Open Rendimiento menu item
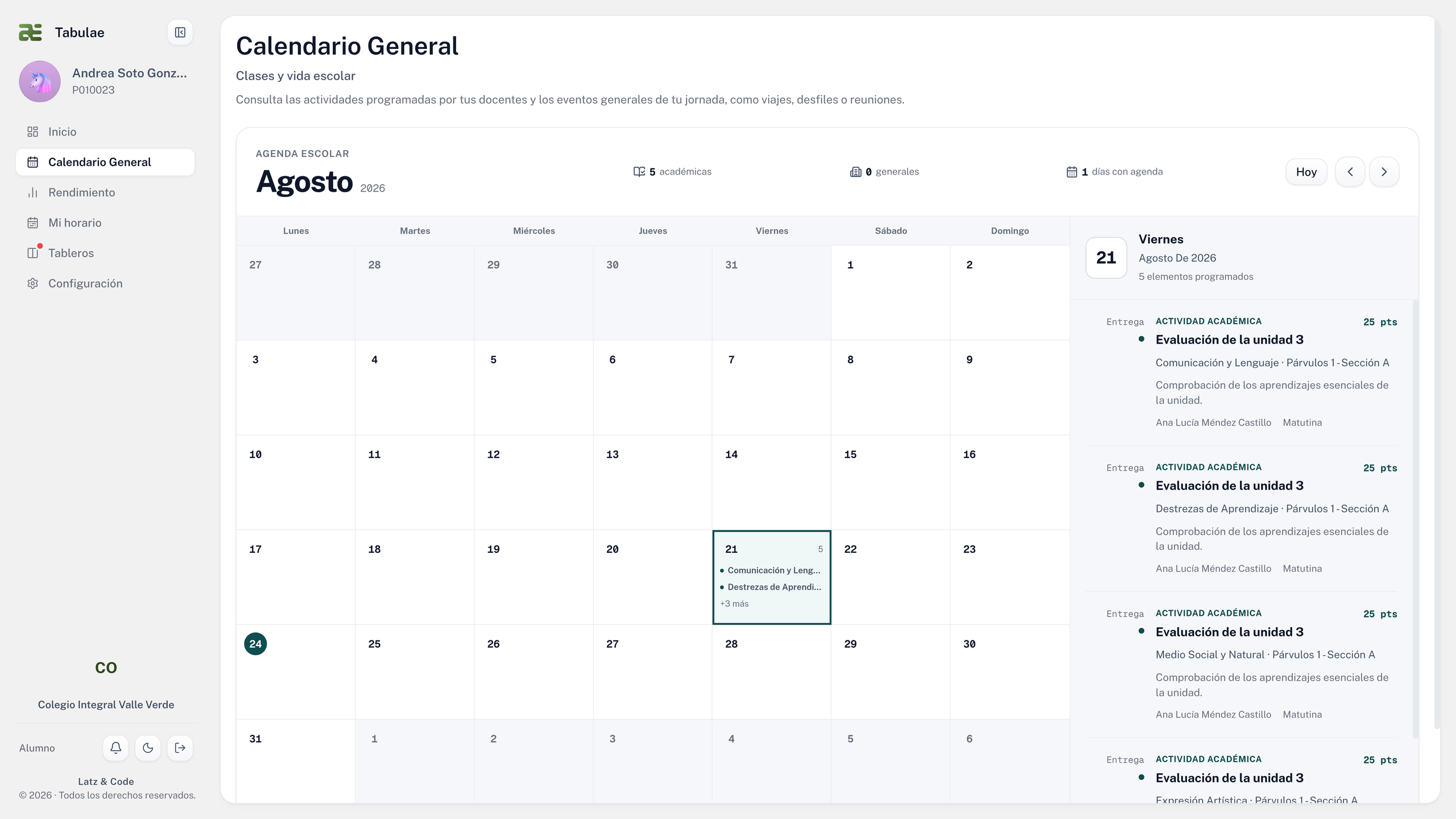Viewport: 1456px width, 819px height. coord(105,192)
